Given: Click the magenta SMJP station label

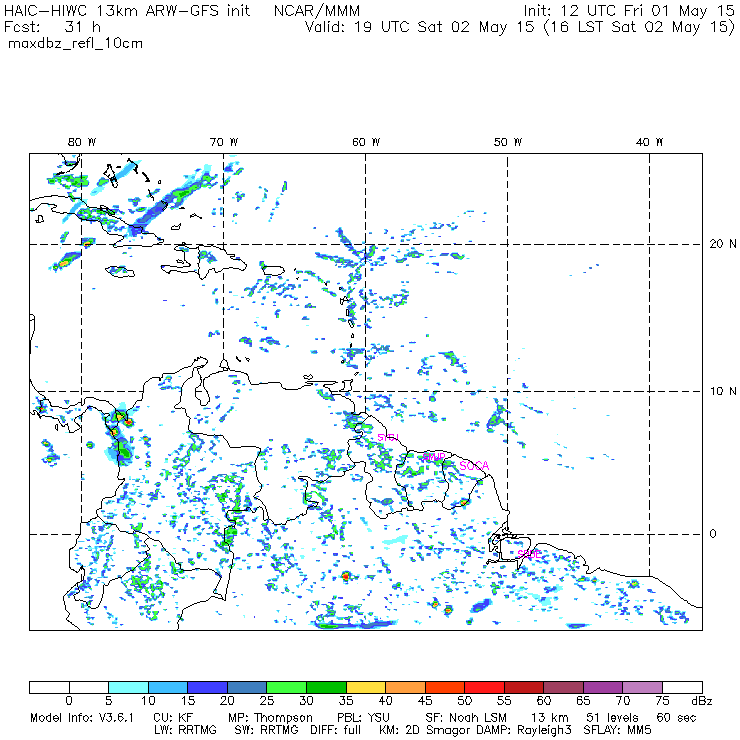Looking at the screenshot, I should coord(434,457).
